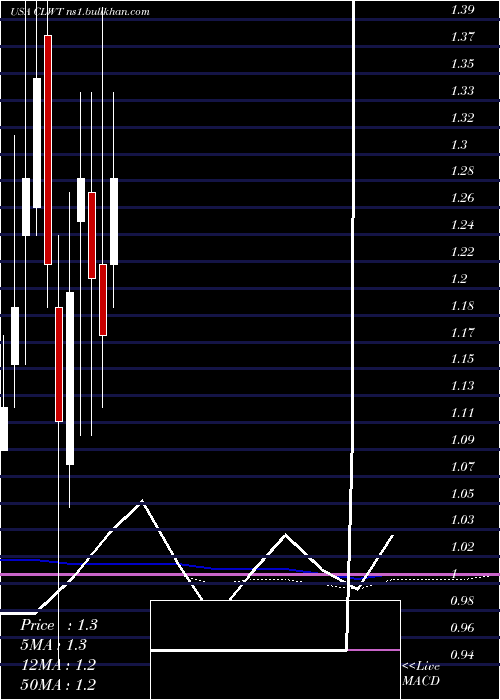Click the 1.03 price axis label

click(462, 520)
